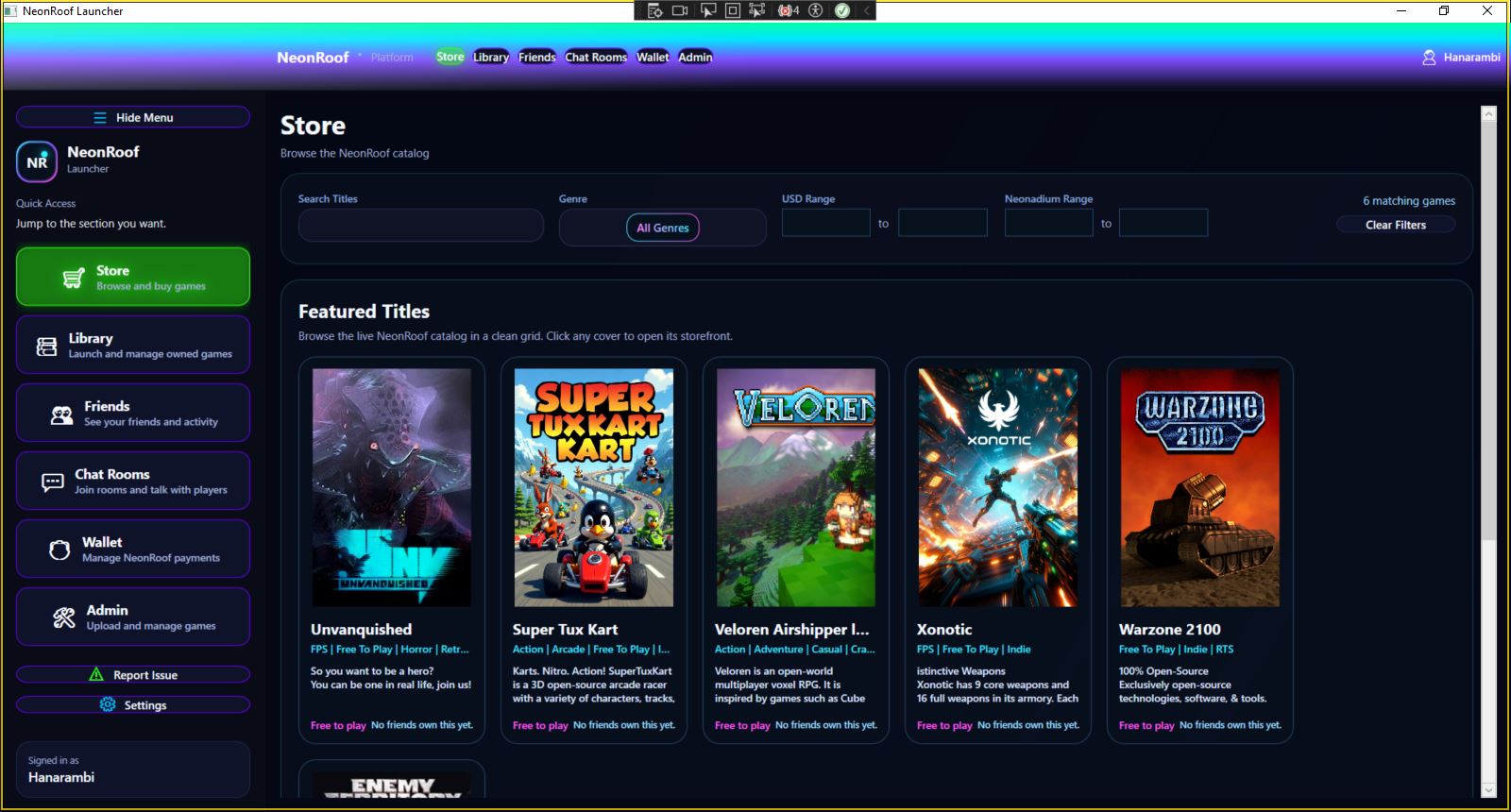This screenshot has height=812, width=1511.
Task: Click 'Free to play' under Warzone 2100
Action: (1146, 725)
